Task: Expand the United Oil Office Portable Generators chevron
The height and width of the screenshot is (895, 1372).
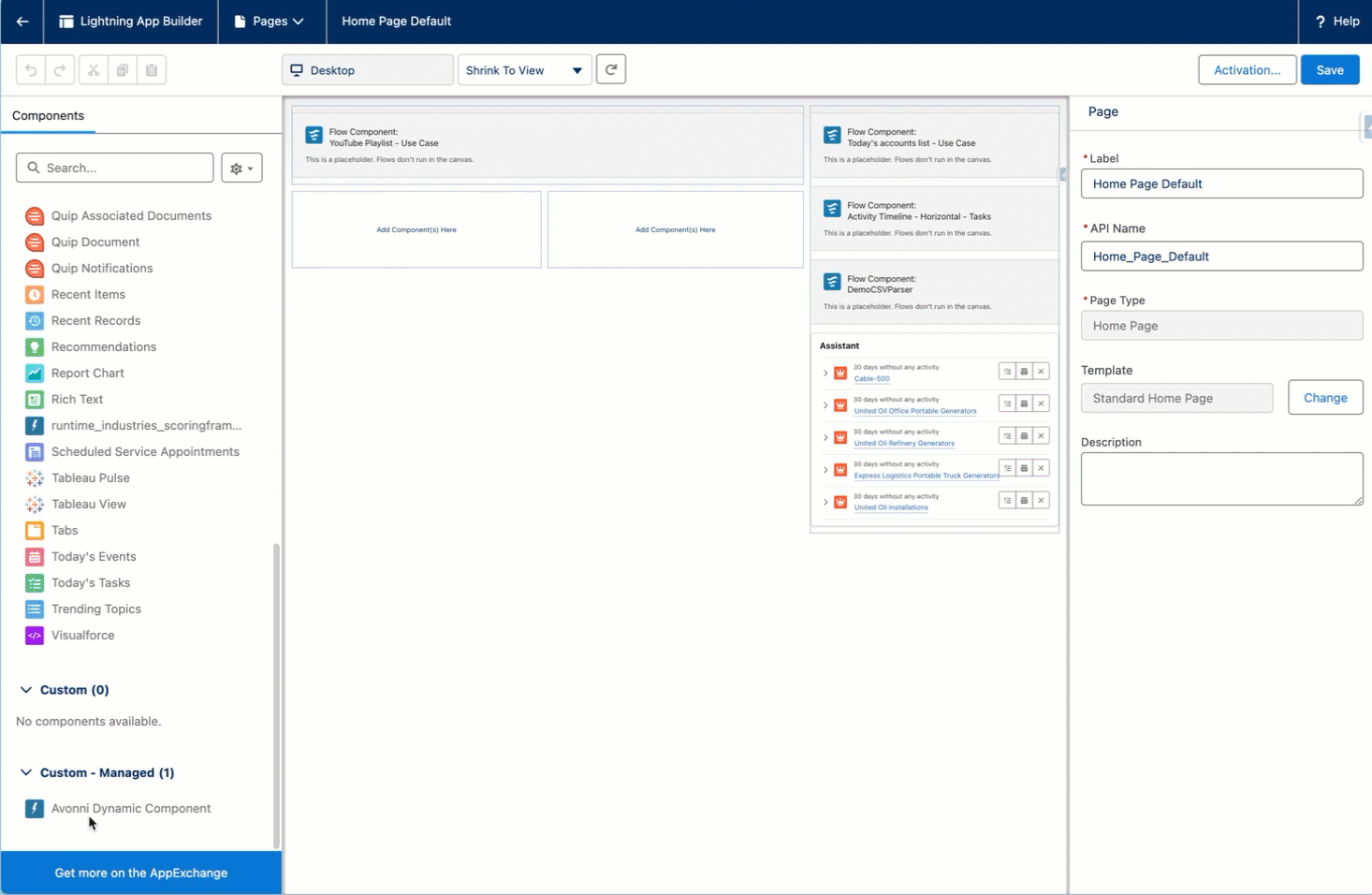Action: 825,405
